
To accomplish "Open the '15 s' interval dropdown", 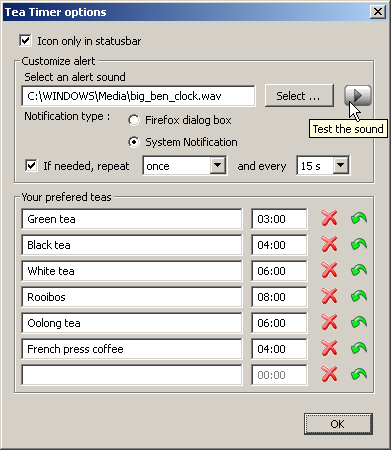I will [323, 166].
